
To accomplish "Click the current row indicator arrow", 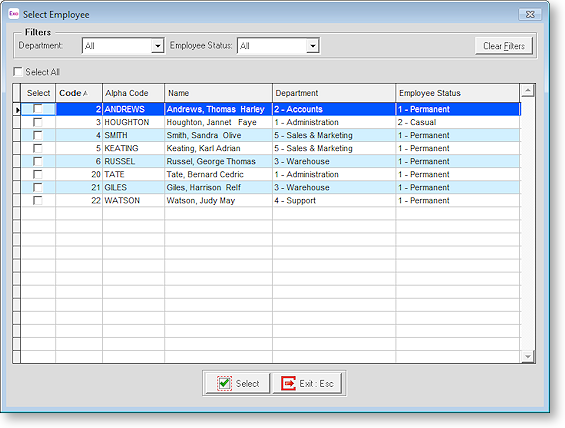I will (17, 110).
